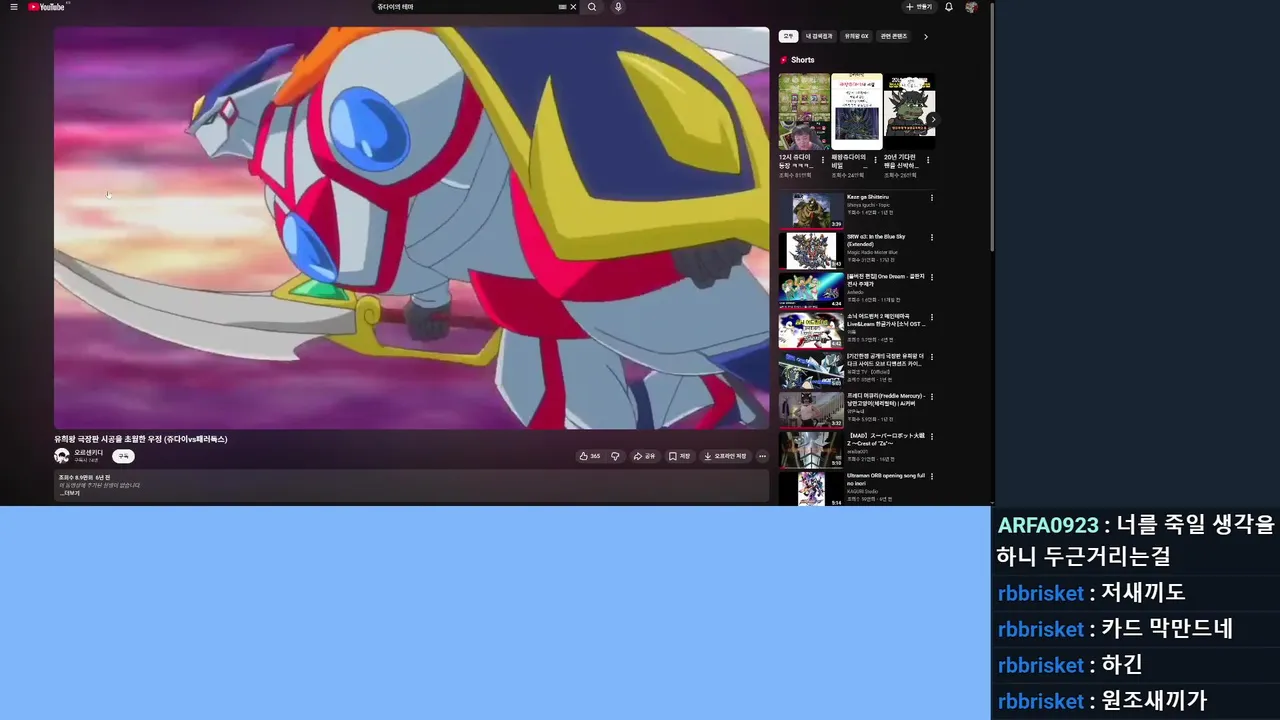Share the video with '공유' button
This screenshot has width=1280, height=720.
point(644,456)
